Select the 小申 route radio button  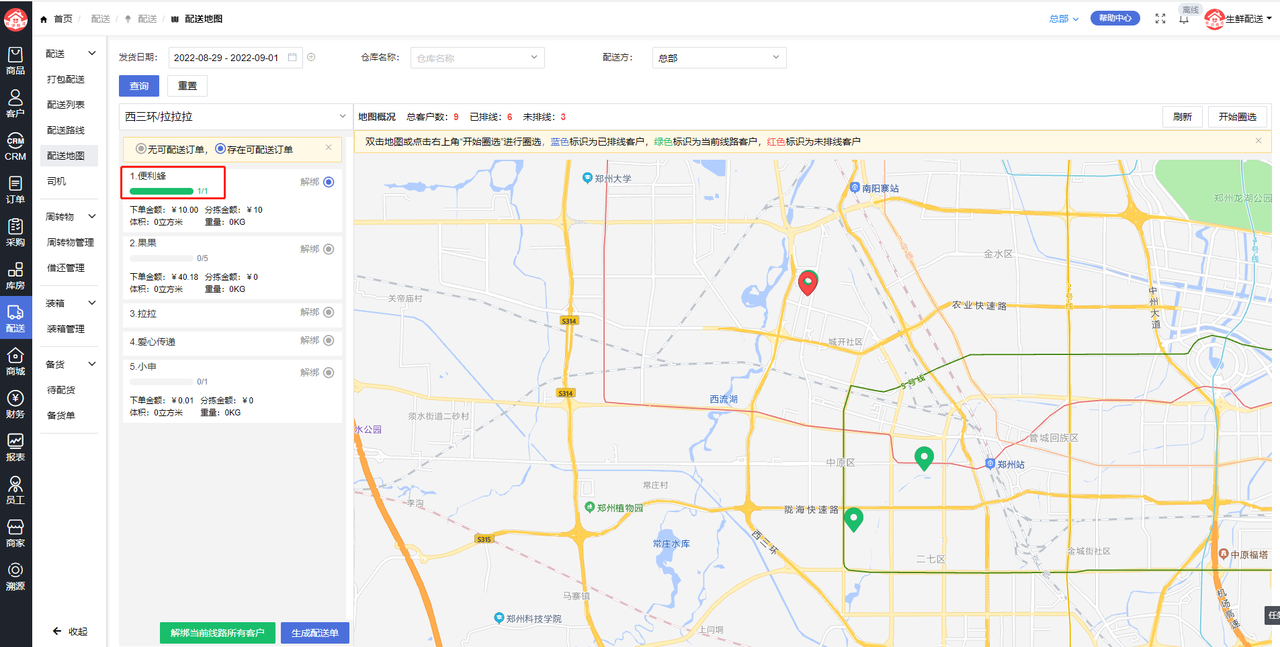(328, 372)
